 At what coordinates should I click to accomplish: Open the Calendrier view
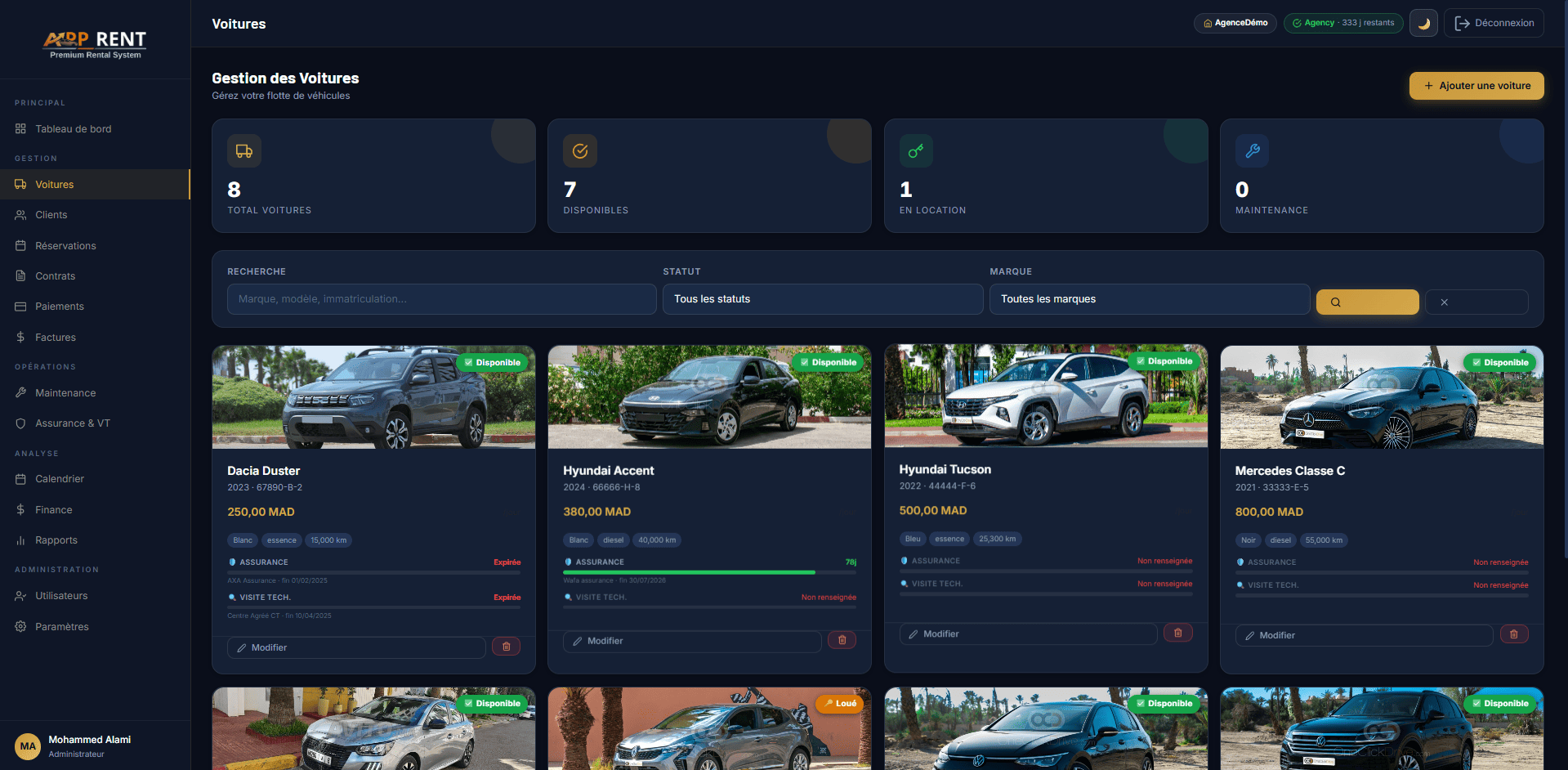point(95,479)
